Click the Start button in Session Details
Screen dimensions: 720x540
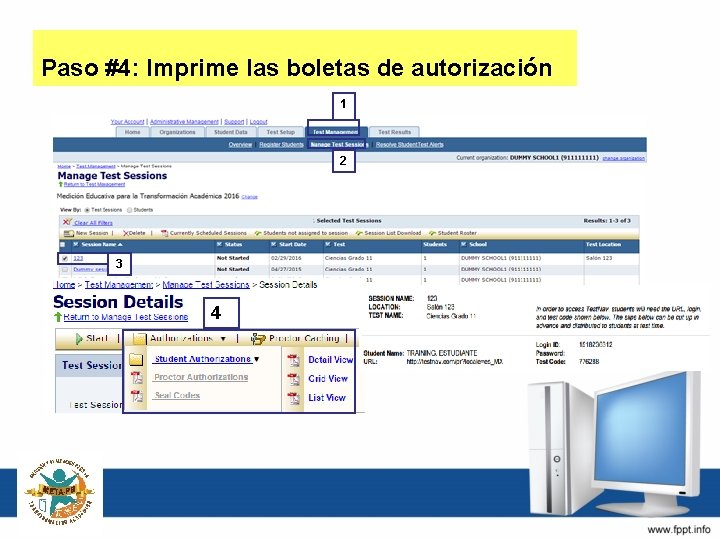[x=91, y=339]
